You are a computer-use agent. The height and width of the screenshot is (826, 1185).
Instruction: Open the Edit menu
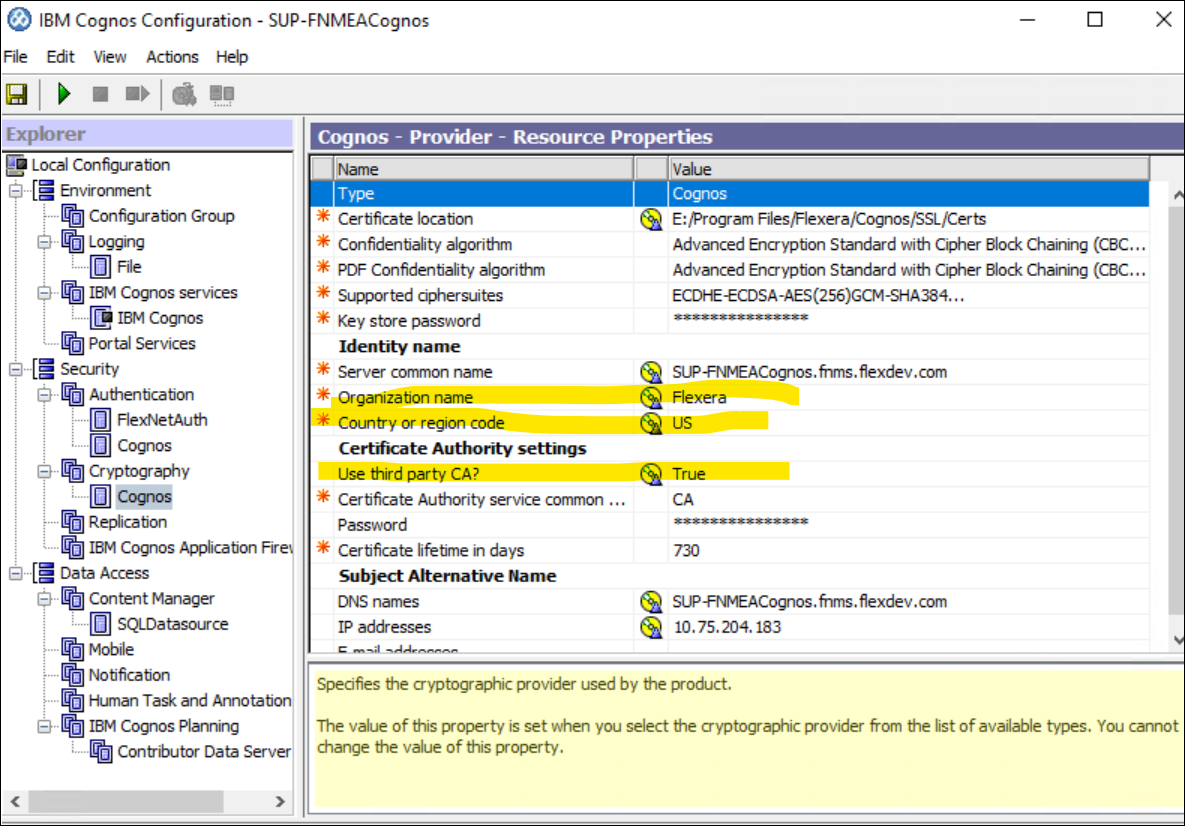(x=60, y=57)
